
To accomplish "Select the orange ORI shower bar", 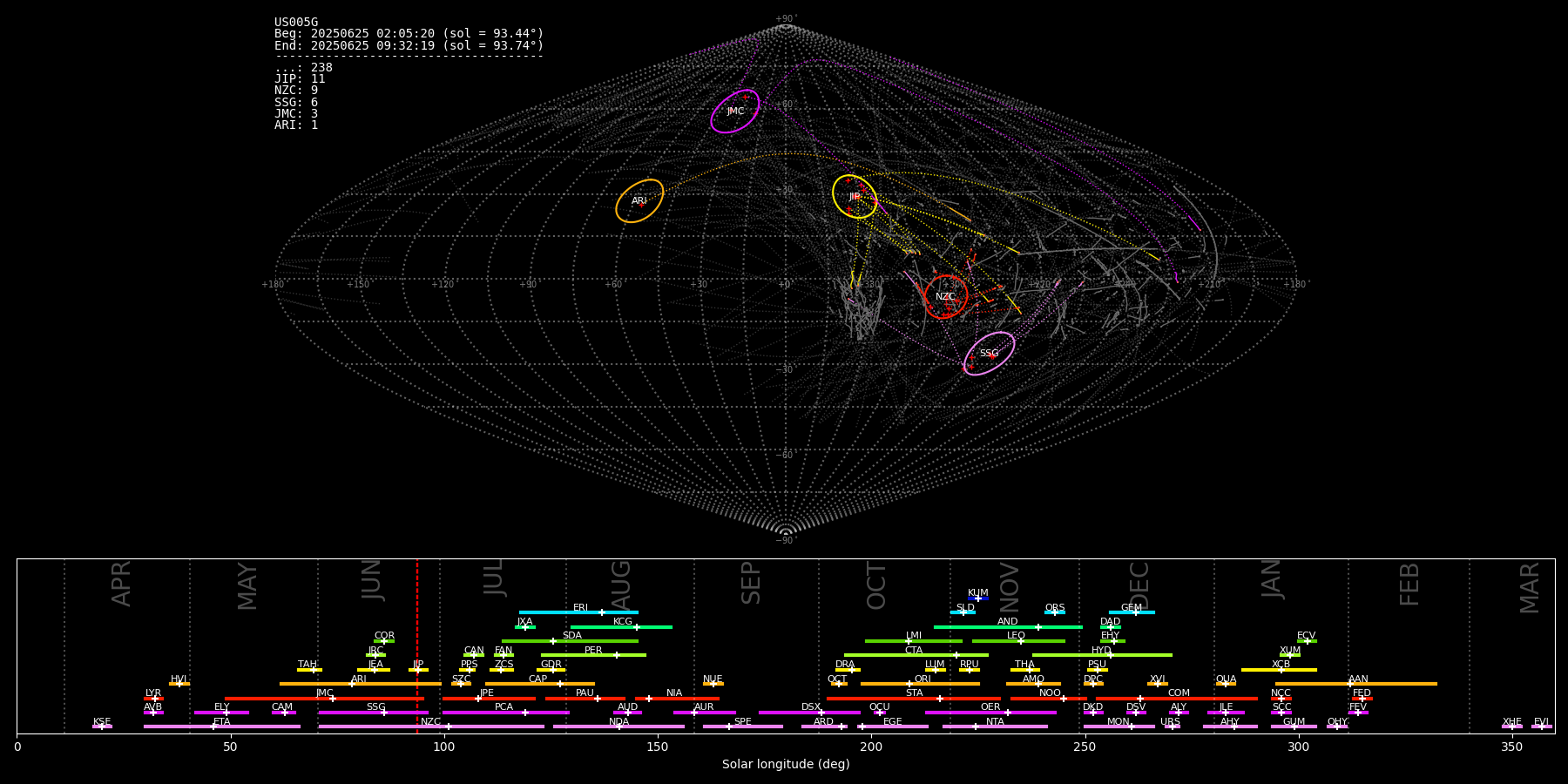I will (x=920, y=684).
